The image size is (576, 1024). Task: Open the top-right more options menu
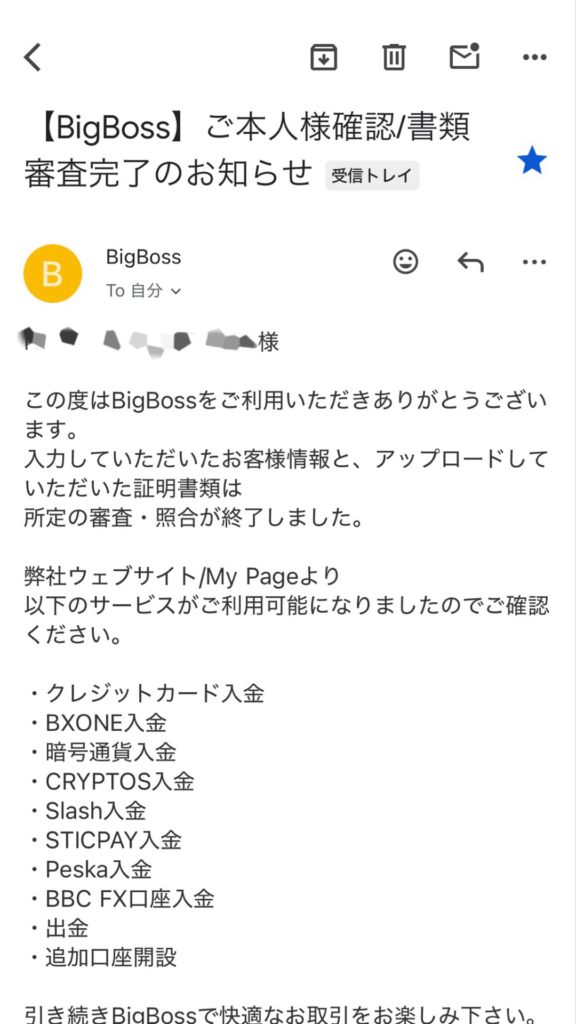(x=535, y=57)
